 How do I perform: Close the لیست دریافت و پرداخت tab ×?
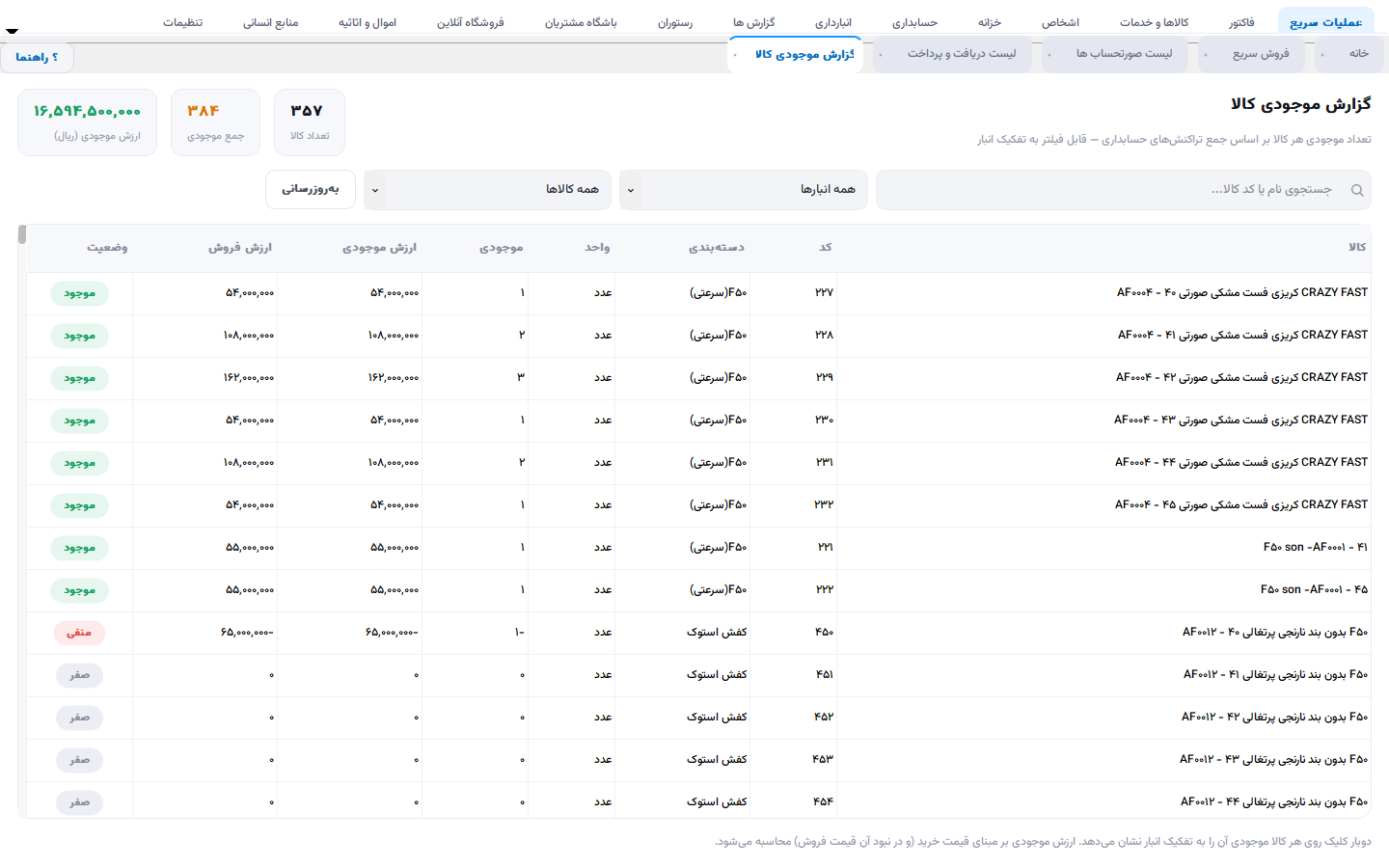pyautogui.click(x=881, y=55)
